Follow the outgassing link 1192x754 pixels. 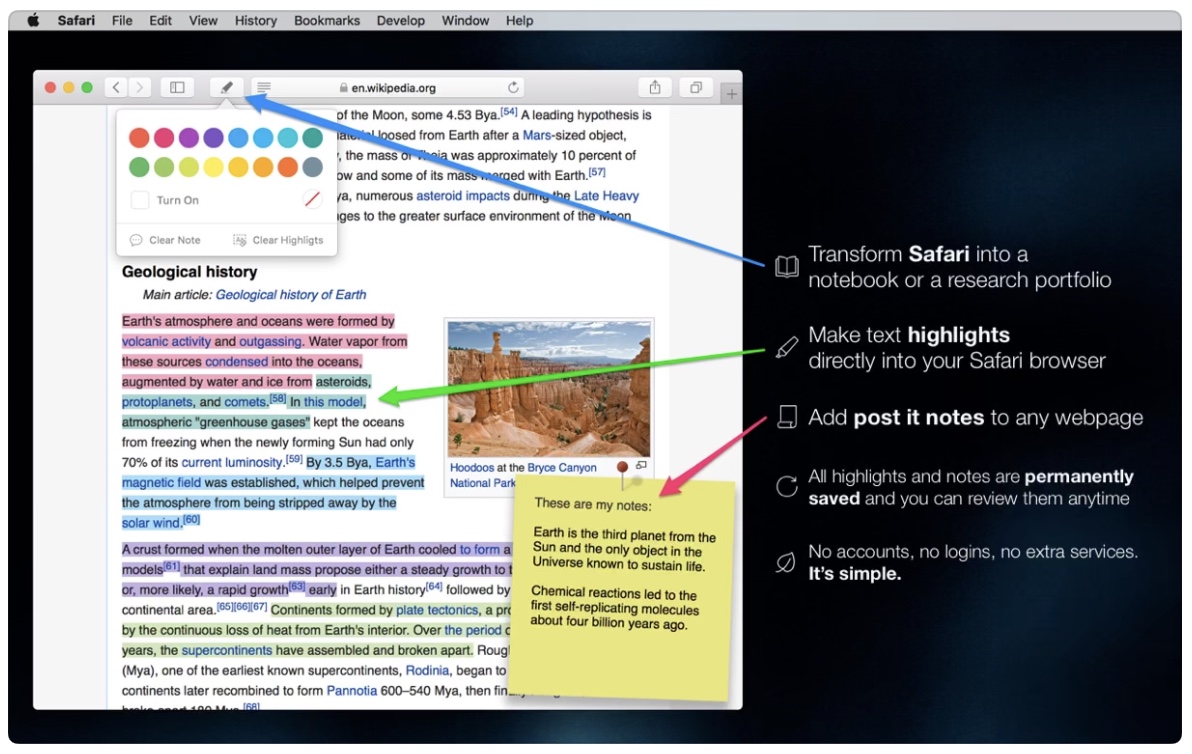[271, 342]
